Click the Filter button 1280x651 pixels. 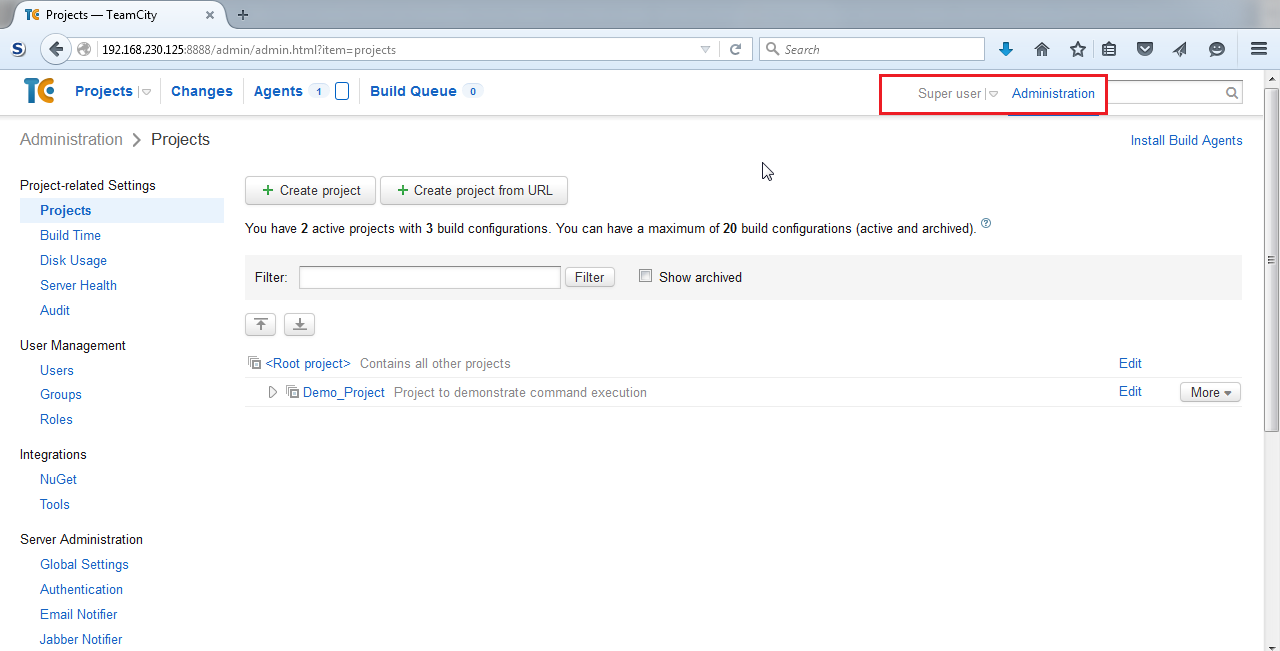(x=589, y=277)
